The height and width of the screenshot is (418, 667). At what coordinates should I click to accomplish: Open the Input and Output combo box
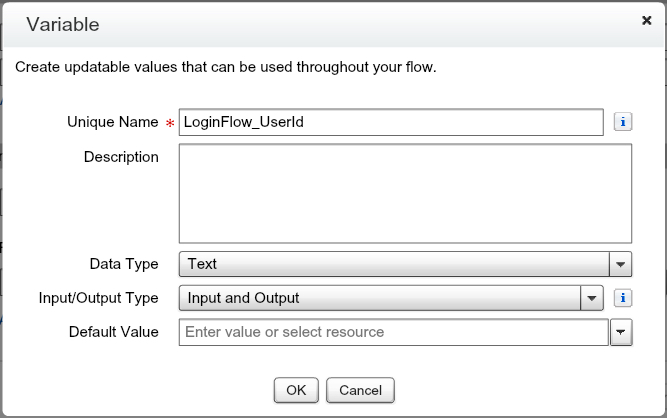pyautogui.click(x=380, y=297)
